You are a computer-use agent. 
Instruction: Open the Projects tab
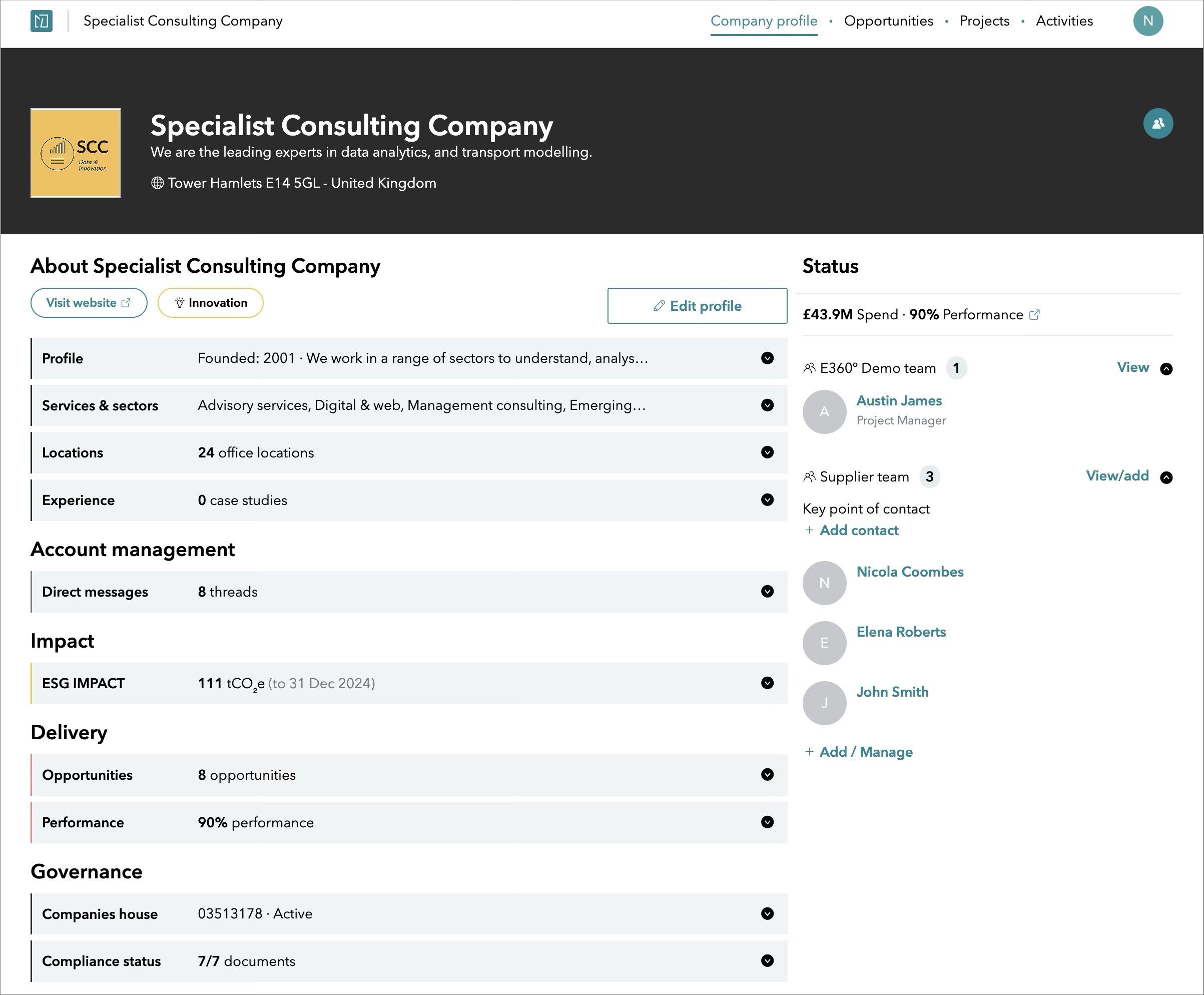click(x=984, y=21)
